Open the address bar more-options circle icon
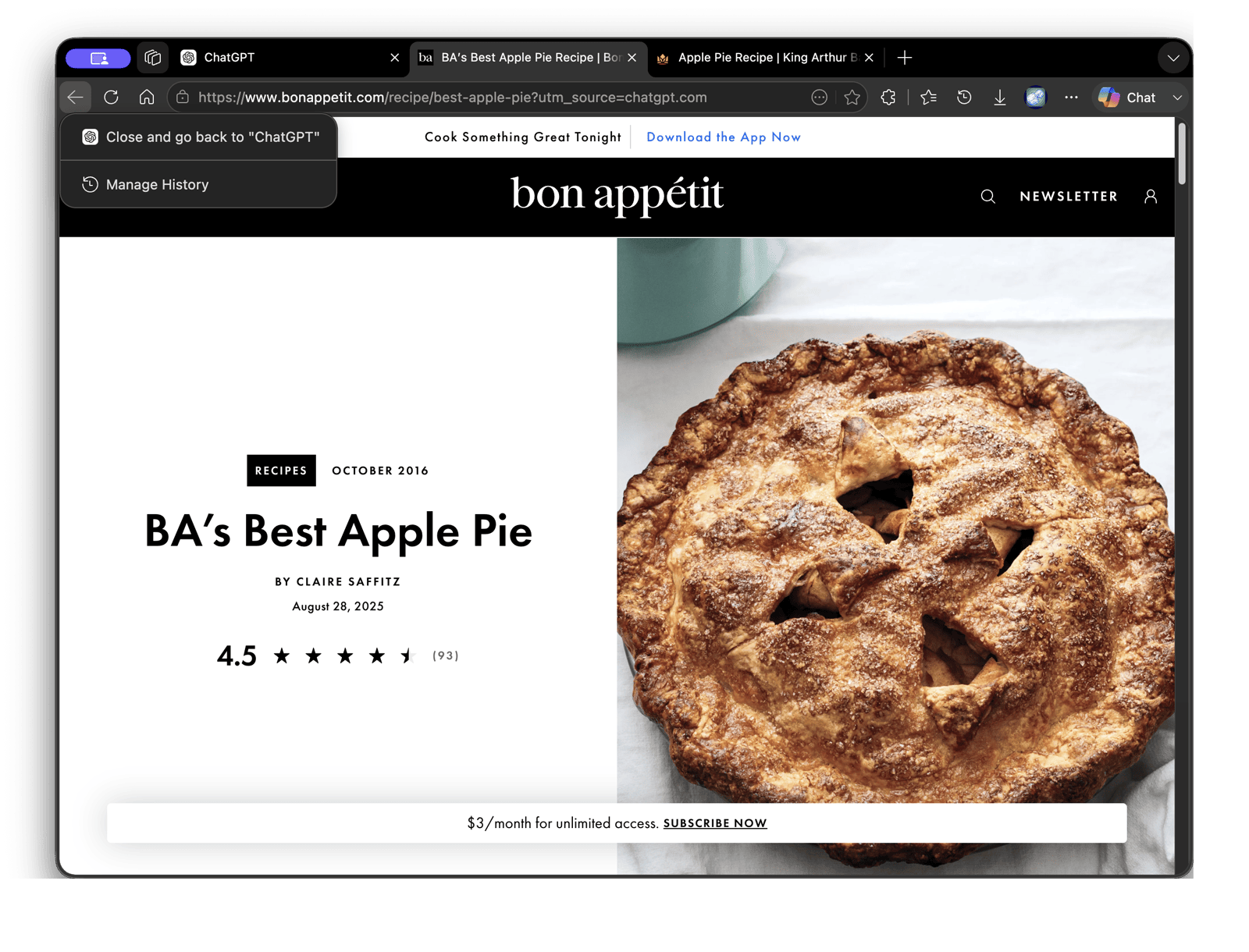This screenshot has width=1249, height=952. (819, 98)
